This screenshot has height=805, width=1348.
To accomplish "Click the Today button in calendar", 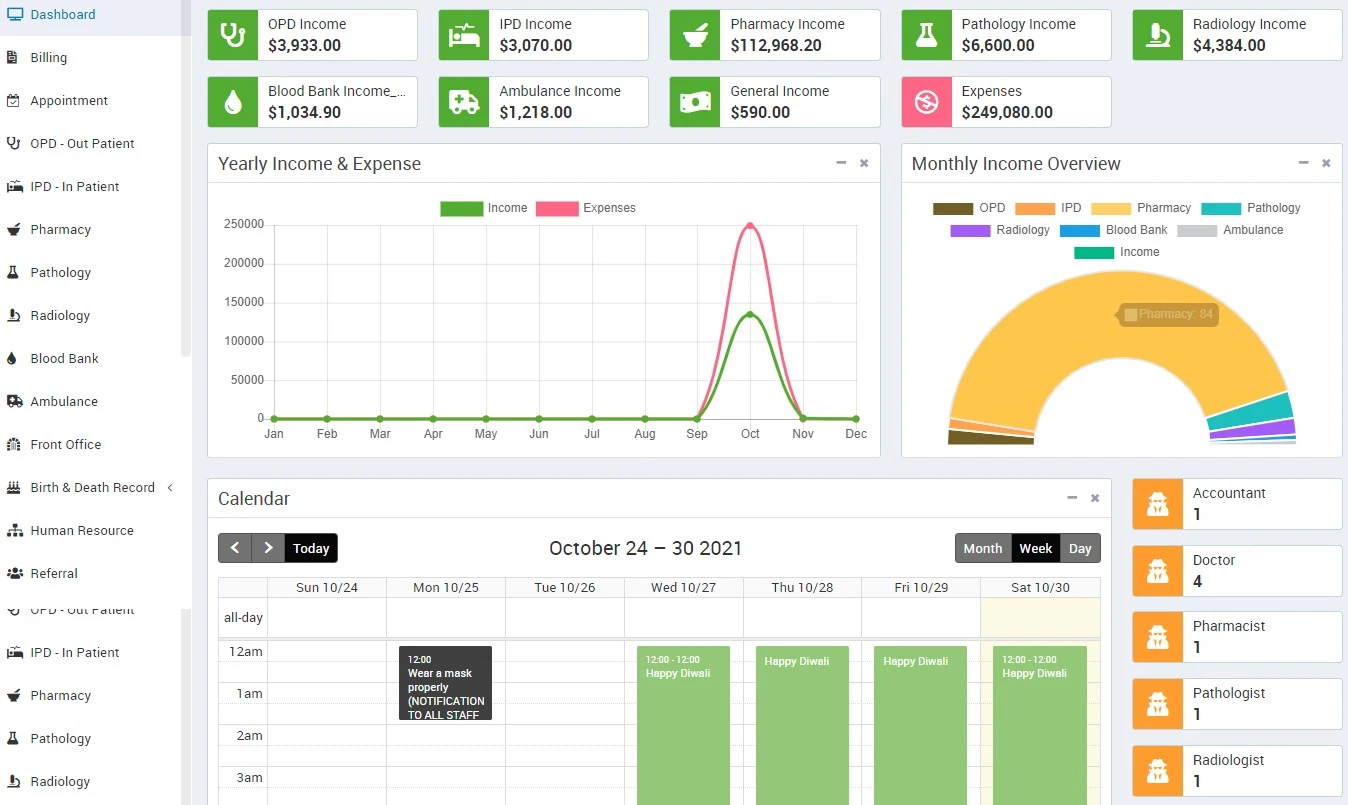I will pos(311,548).
